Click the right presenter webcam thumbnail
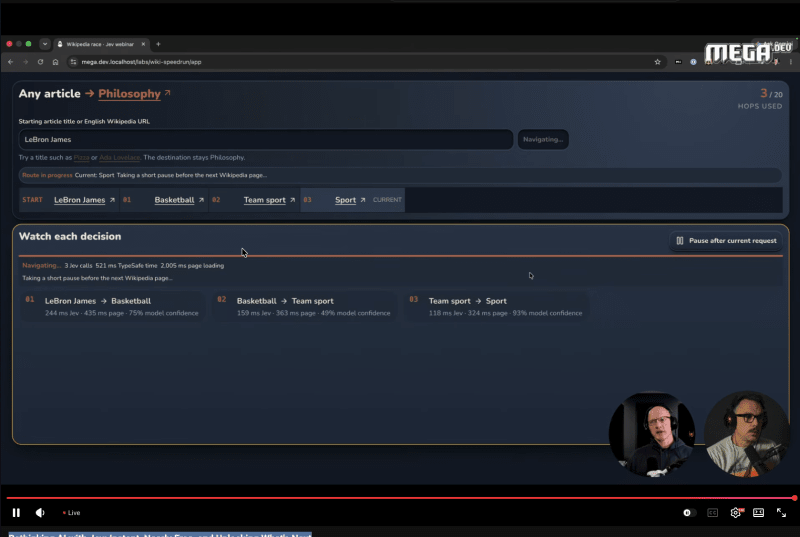Viewport: 800px width, 537px height. pos(746,434)
